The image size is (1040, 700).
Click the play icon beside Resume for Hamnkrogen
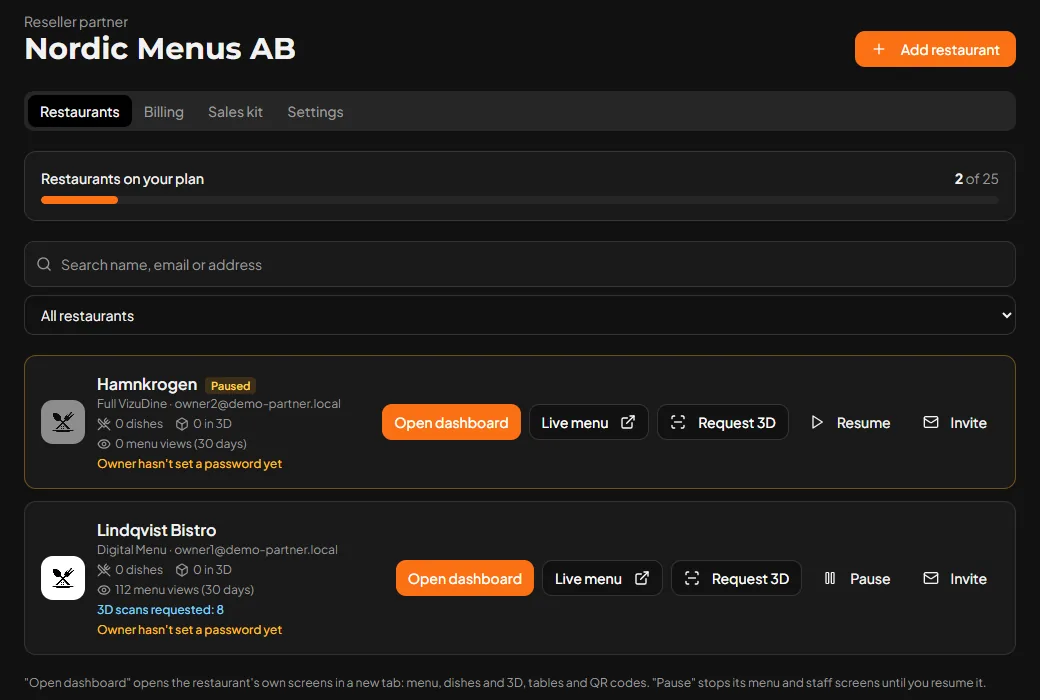(x=817, y=422)
